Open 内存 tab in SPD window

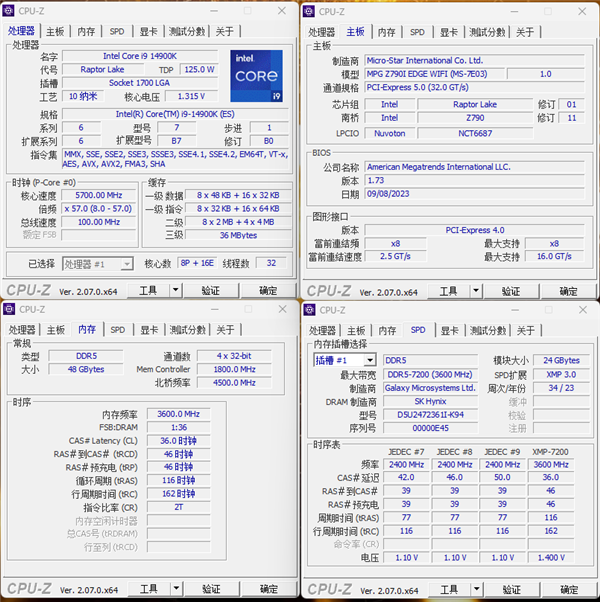pyautogui.click(x=387, y=330)
